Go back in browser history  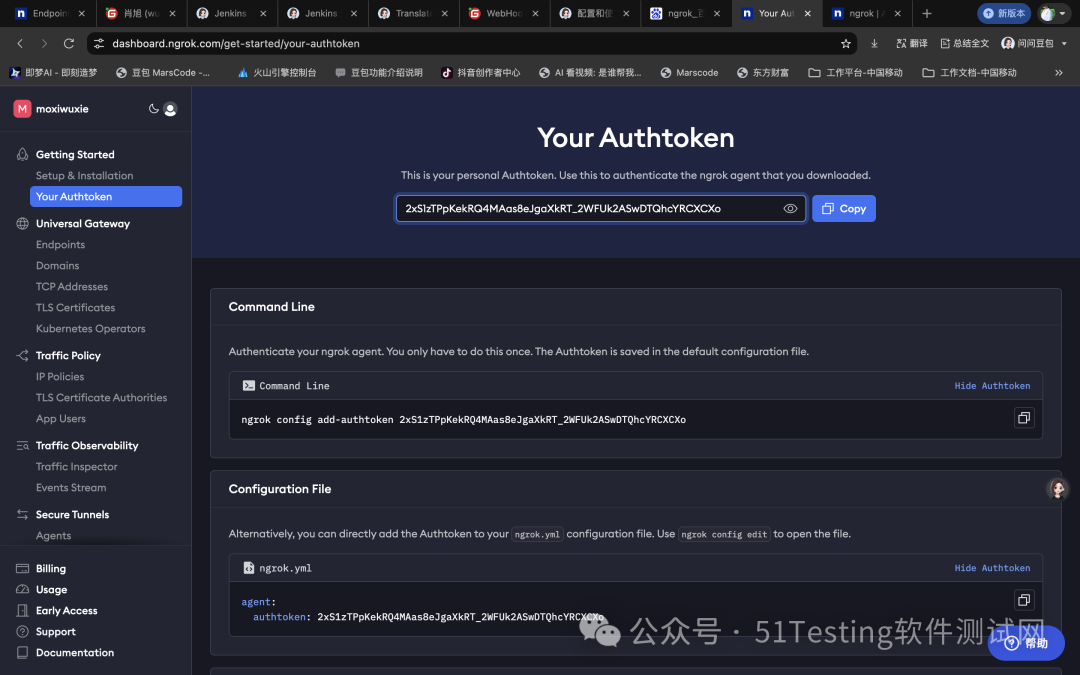point(20,43)
